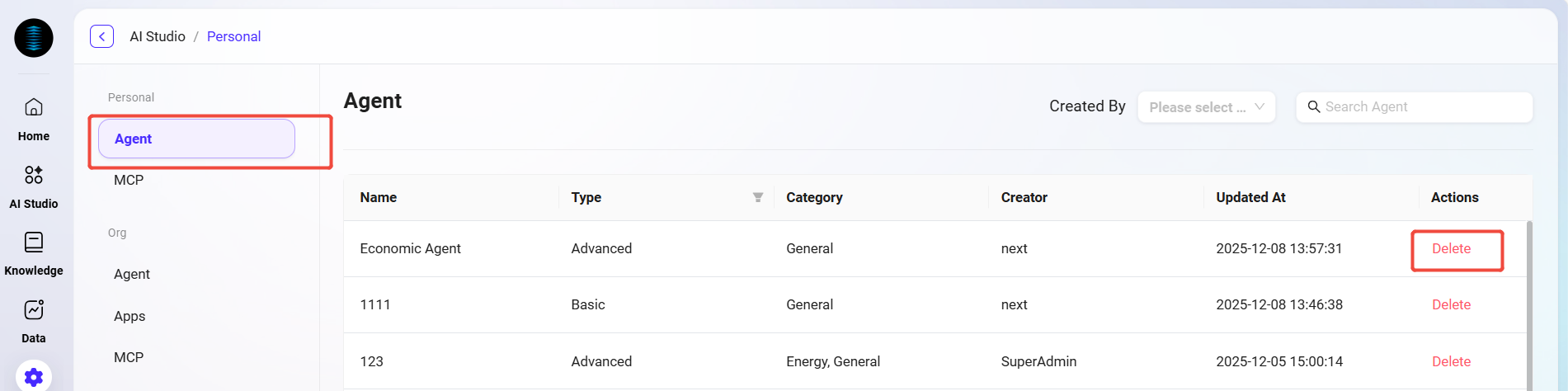Image resolution: width=1568 pixels, height=391 pixels.
Task: Click the app logo in the sidebar
Action: coord(34,38)
